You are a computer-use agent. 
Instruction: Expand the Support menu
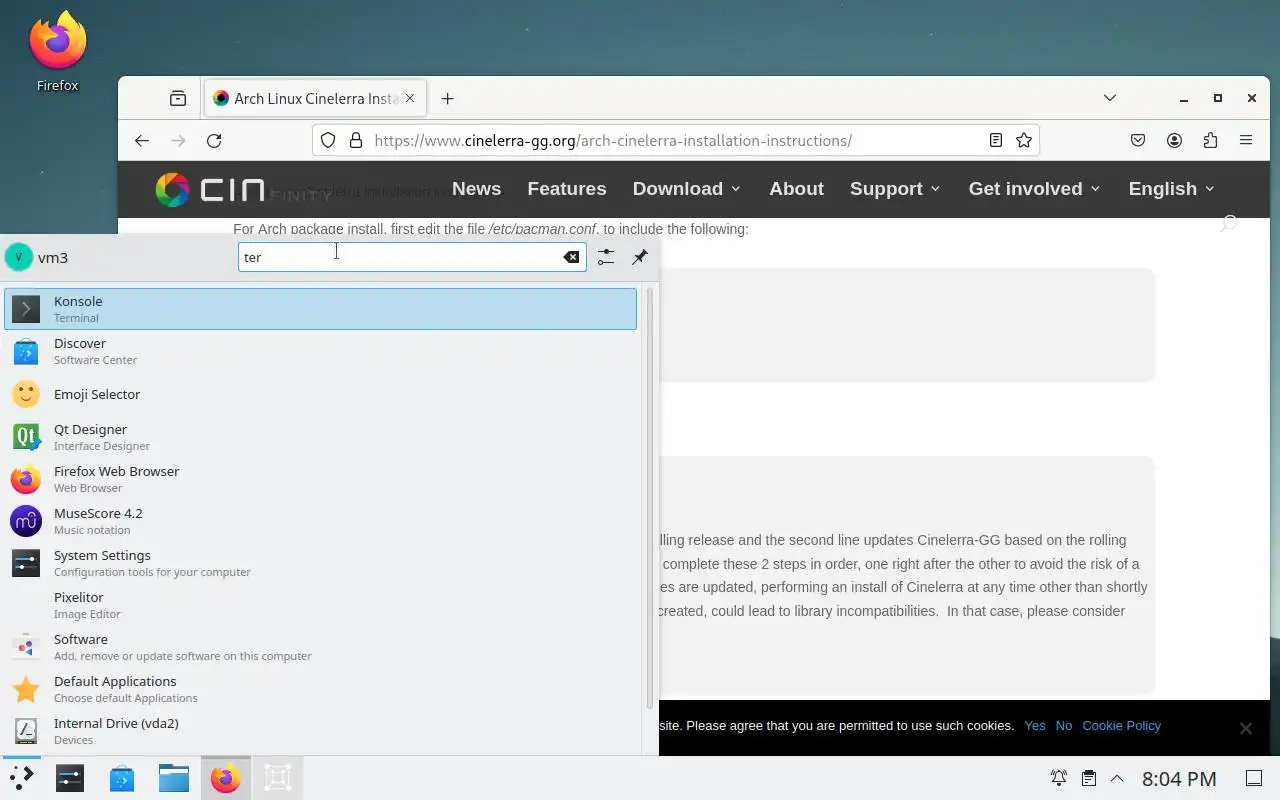pos(895,189)
